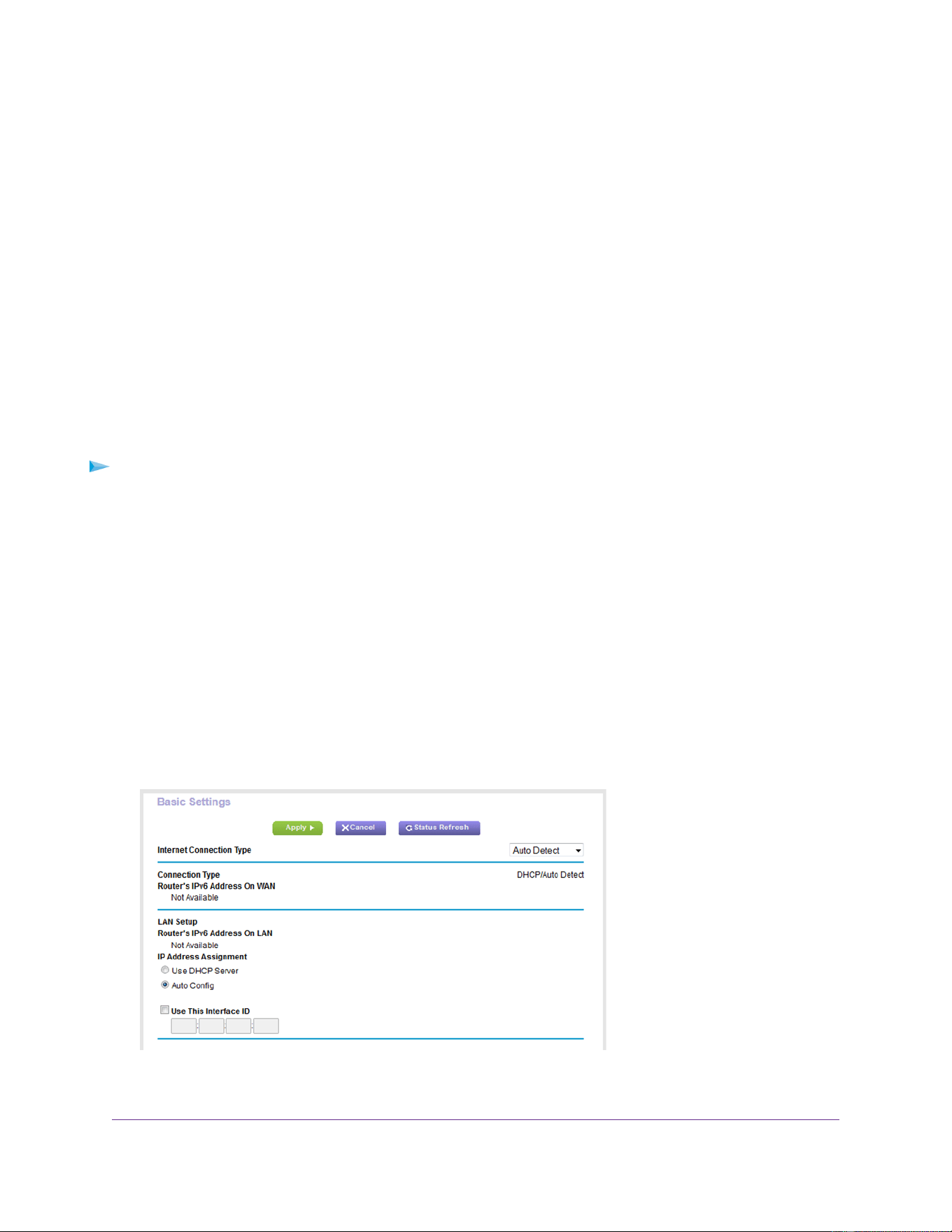Click the LAN Setup heading
The image size is (952, 1232).
(x=178, y=922)
